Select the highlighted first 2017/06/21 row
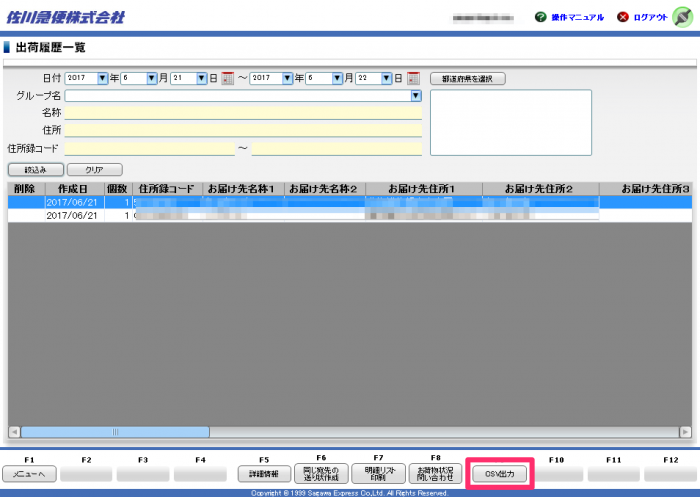700x497 pixels. (x=350, y=202)
